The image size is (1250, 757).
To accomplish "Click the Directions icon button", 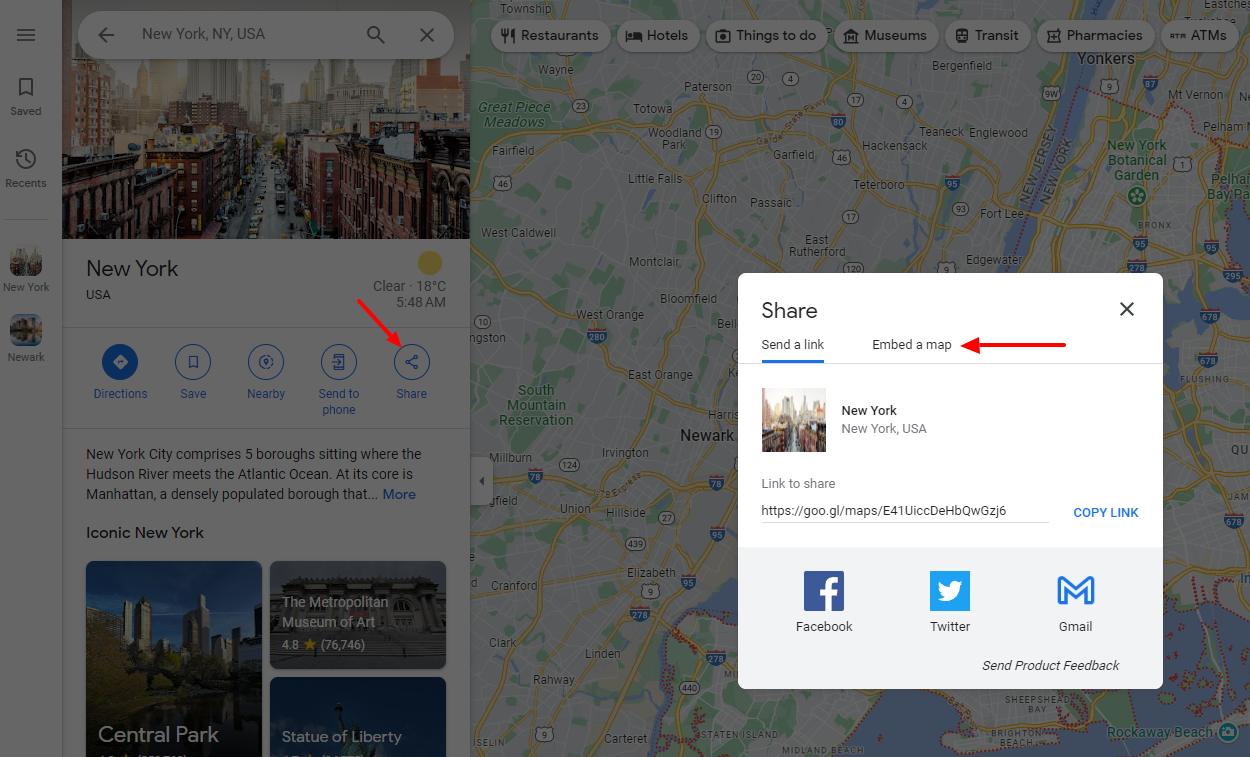I will 120,362.
